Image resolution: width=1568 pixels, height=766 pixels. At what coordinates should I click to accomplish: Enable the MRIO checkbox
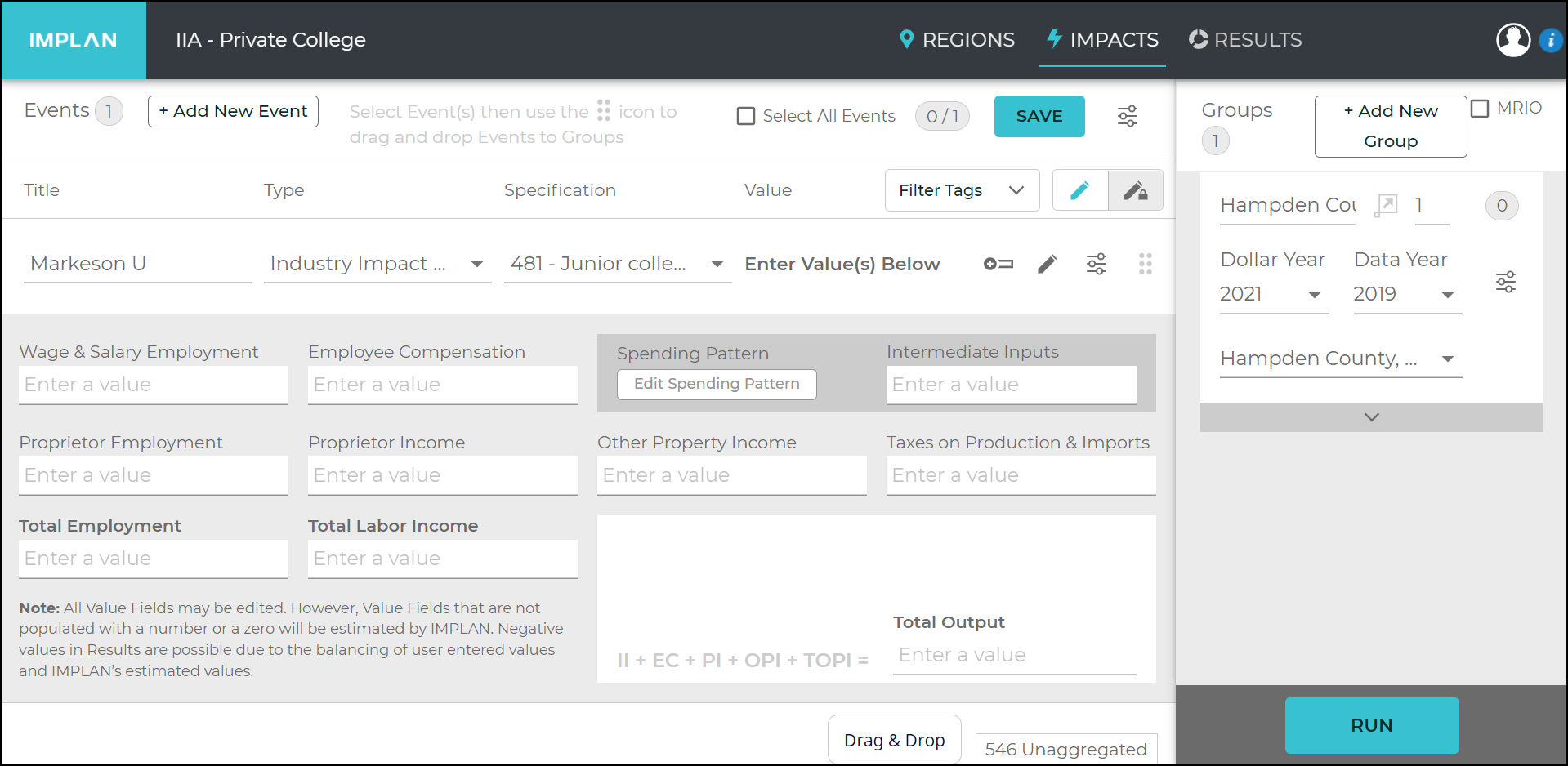tap(1479, 108)
